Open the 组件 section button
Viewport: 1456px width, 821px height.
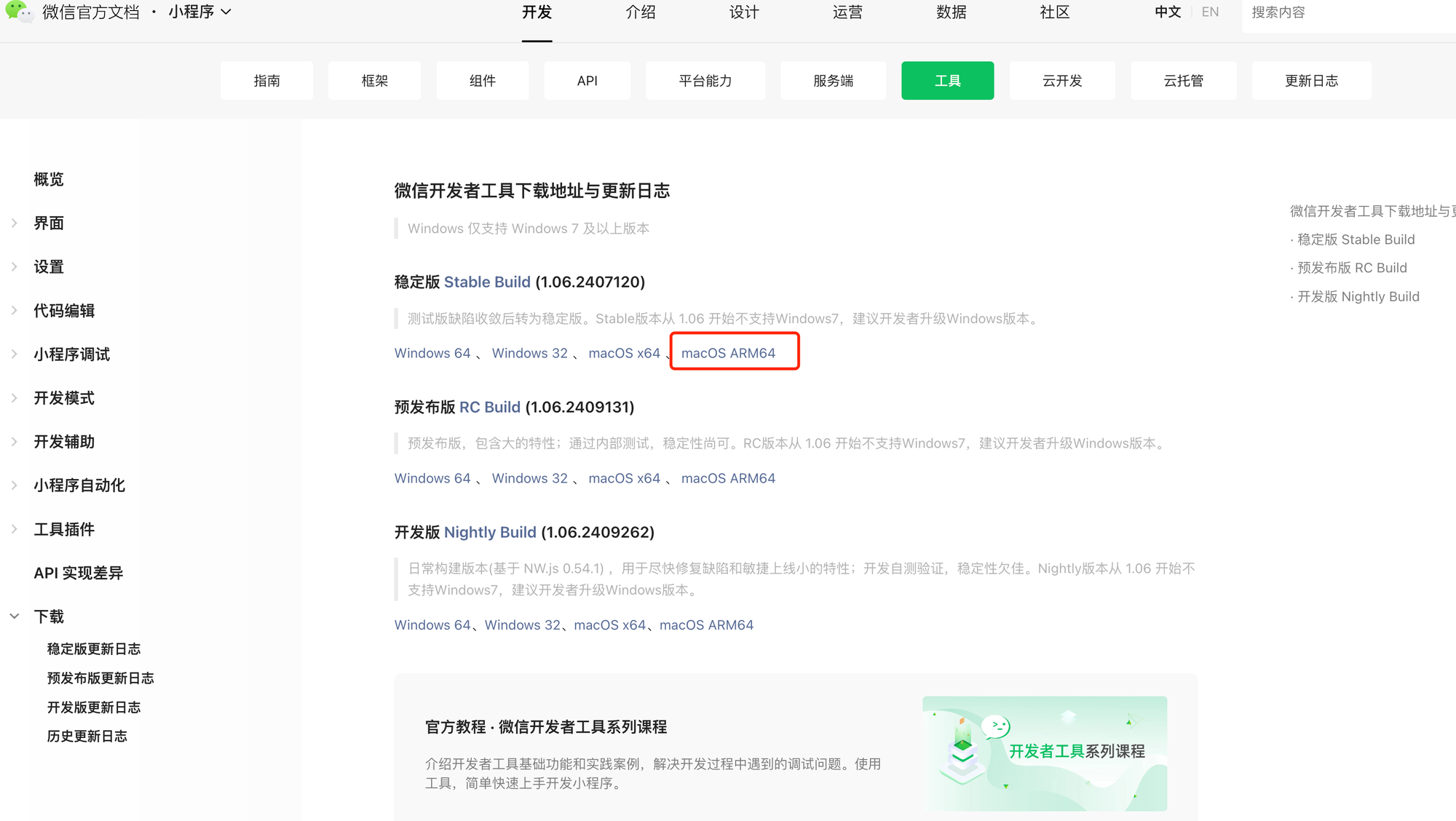click(x=482, y=81)
